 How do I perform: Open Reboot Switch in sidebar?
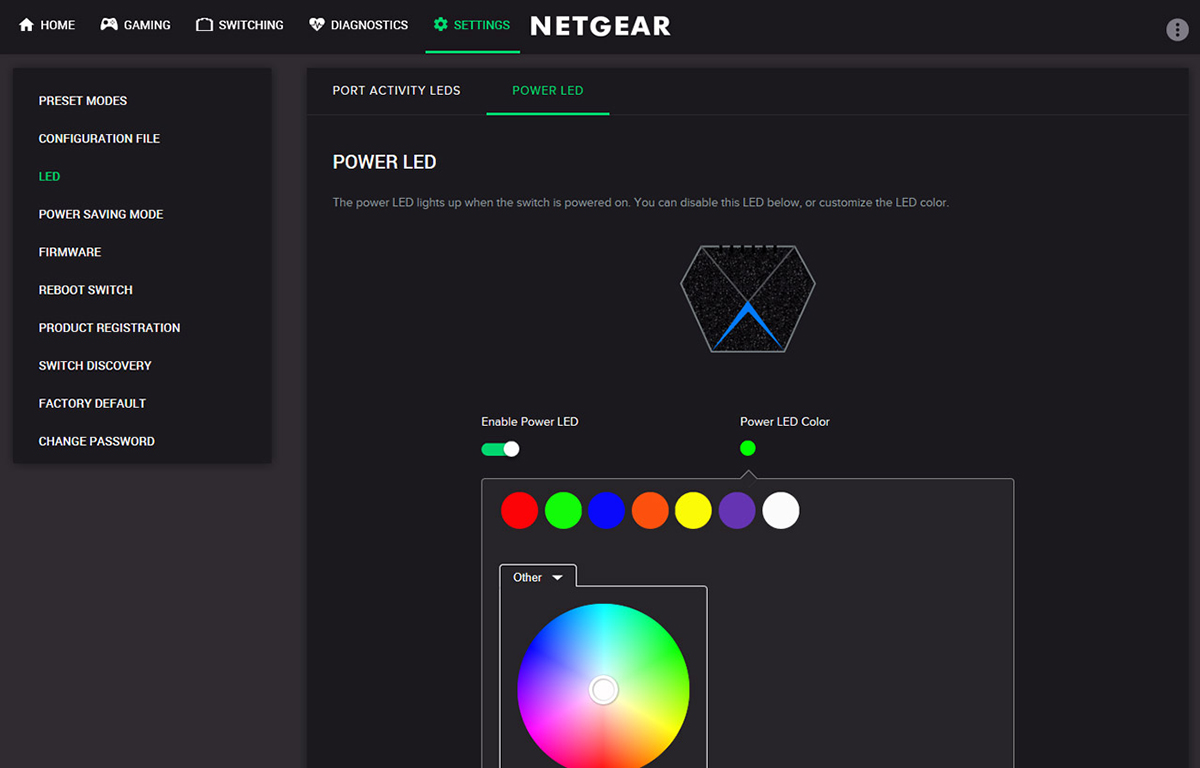86,290
